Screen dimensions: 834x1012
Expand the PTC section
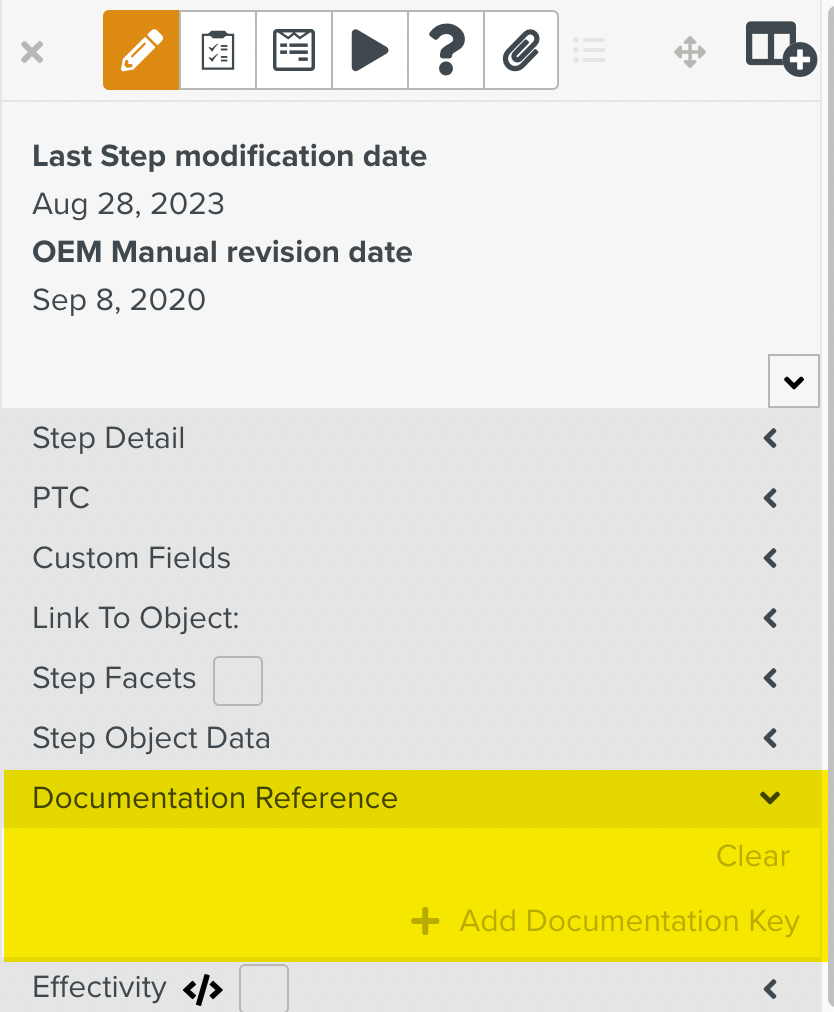tap(412, 498)
